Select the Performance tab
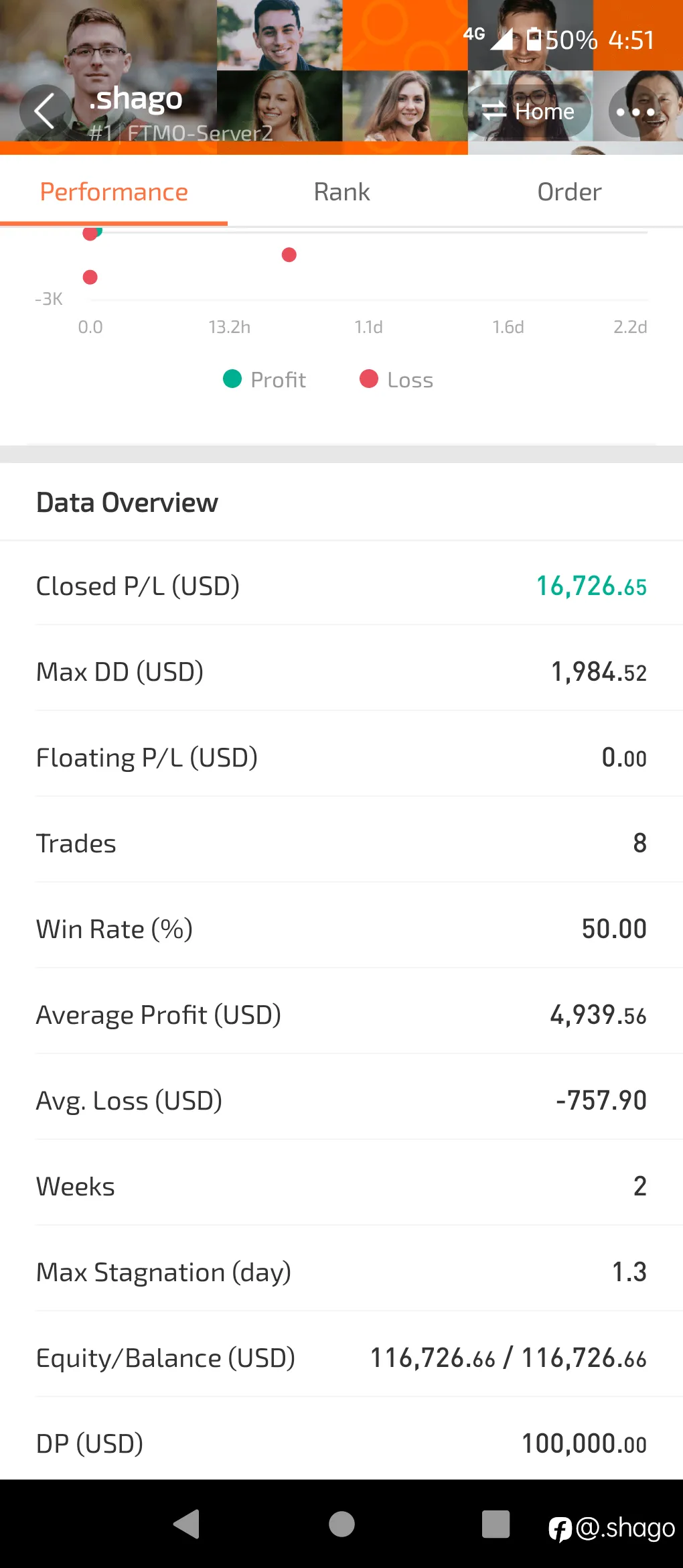 [x=114, y=192]
